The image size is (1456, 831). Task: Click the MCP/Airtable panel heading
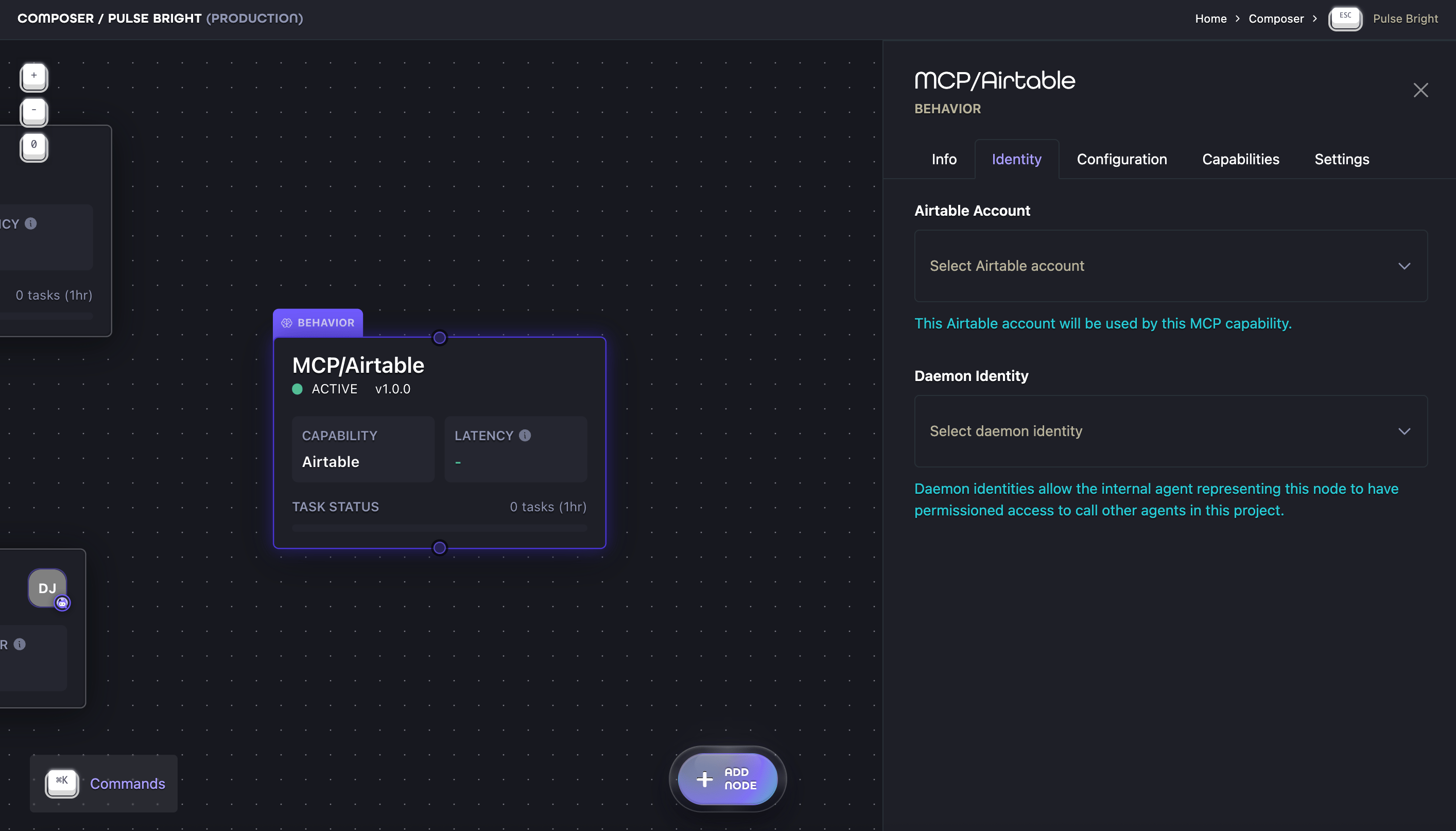[995, 80]
